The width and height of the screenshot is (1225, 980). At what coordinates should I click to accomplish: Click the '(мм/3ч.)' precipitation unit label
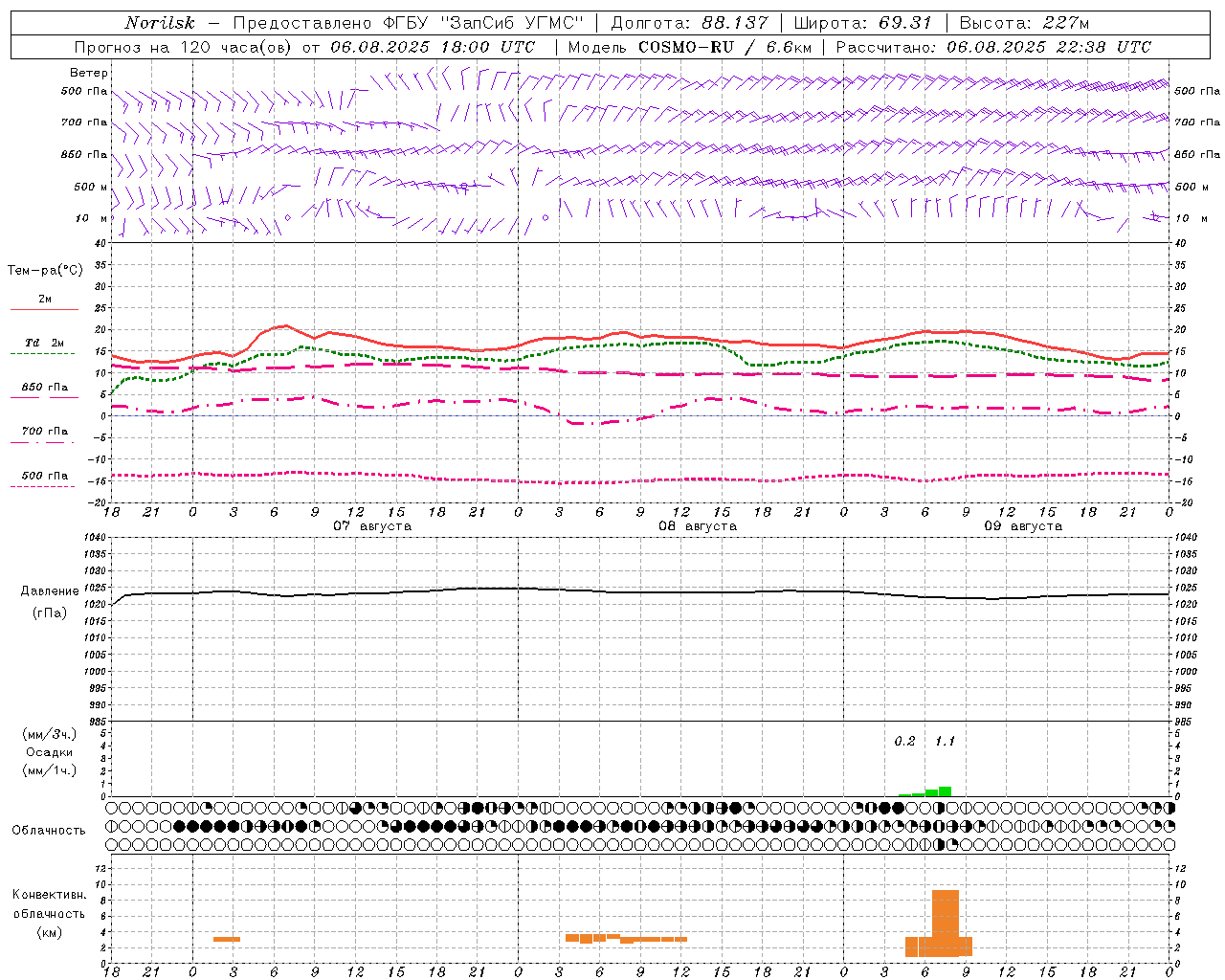[50, 734]
